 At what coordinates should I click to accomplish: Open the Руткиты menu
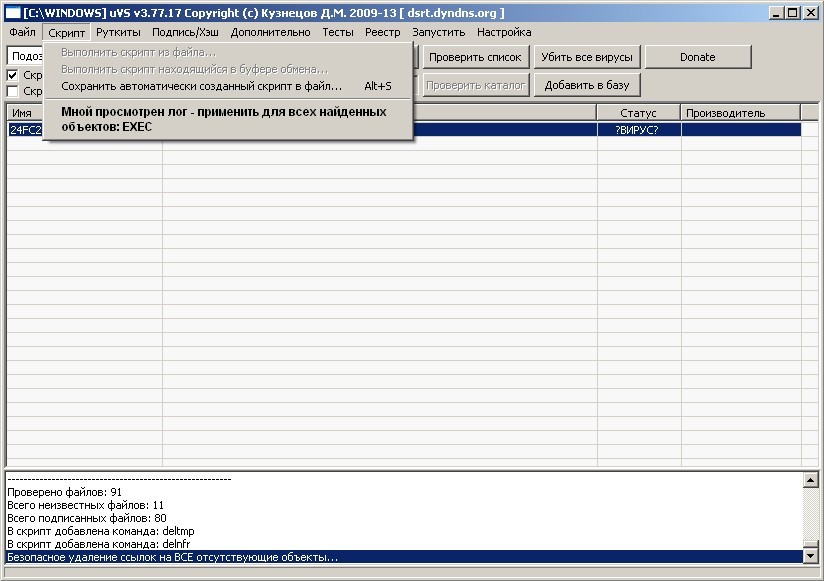point(118,32)
